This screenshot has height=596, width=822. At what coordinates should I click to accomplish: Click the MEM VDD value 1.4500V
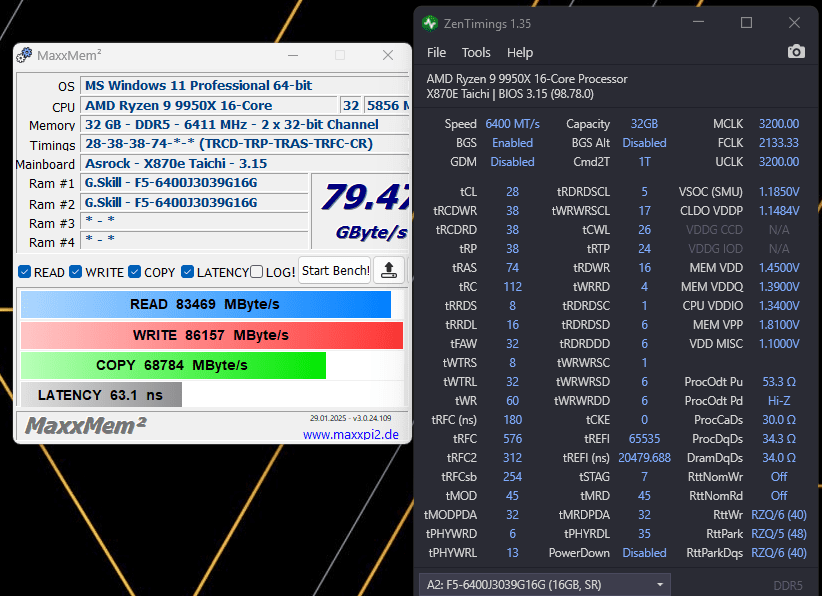tap(778, 268)
